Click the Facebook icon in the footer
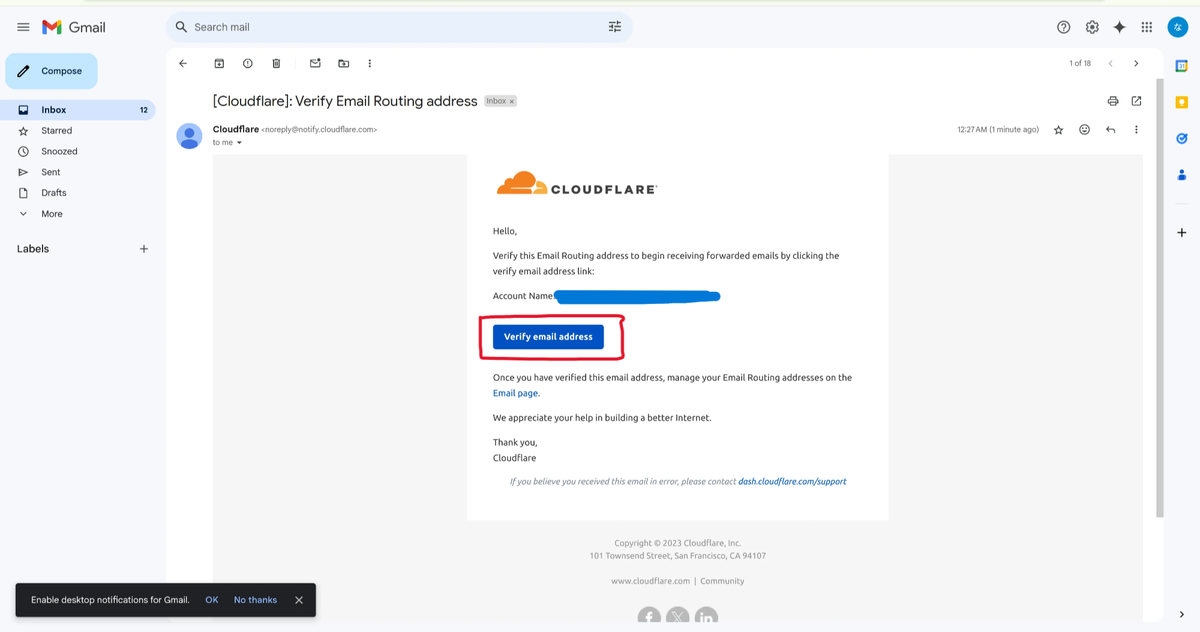Viewport: 1200px width, 632px height. tap(649, 616)
